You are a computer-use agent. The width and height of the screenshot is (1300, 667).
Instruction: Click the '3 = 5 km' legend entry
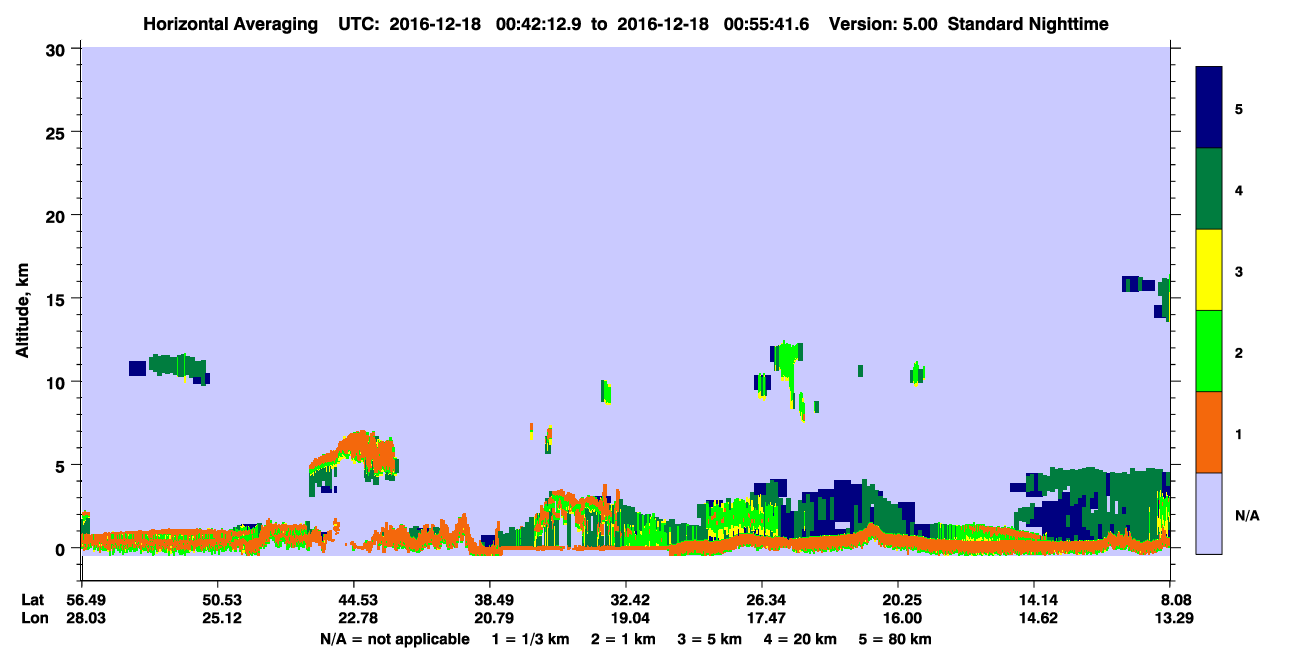pos(713,638)
